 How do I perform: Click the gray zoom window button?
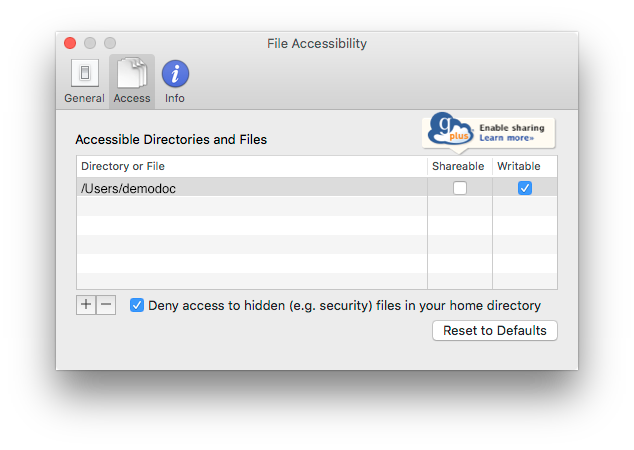110,43
